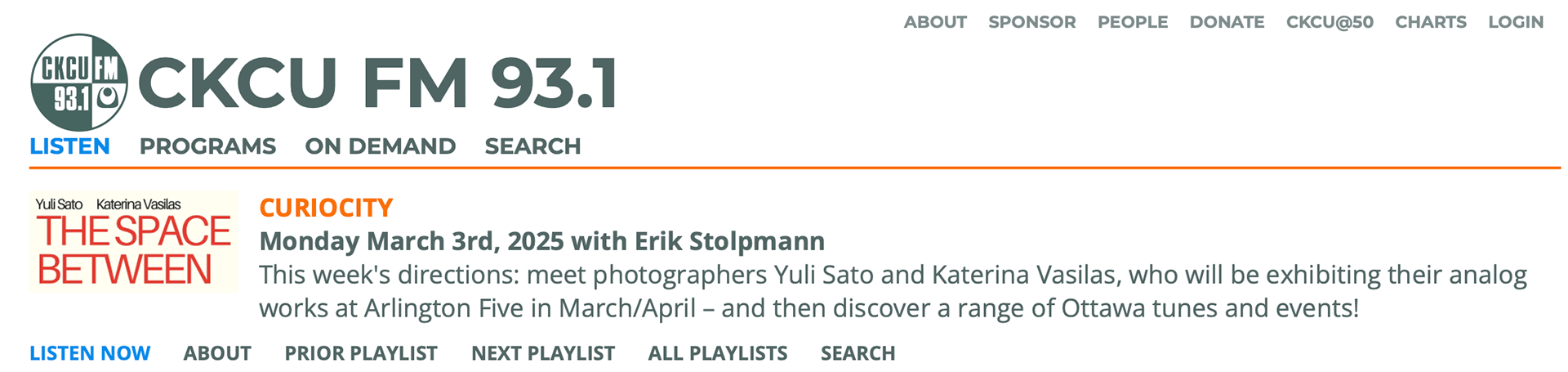Viewport: 1568px width, 372px height.
Task: Open the PEOPLE page
Action: click(1132, 22)
